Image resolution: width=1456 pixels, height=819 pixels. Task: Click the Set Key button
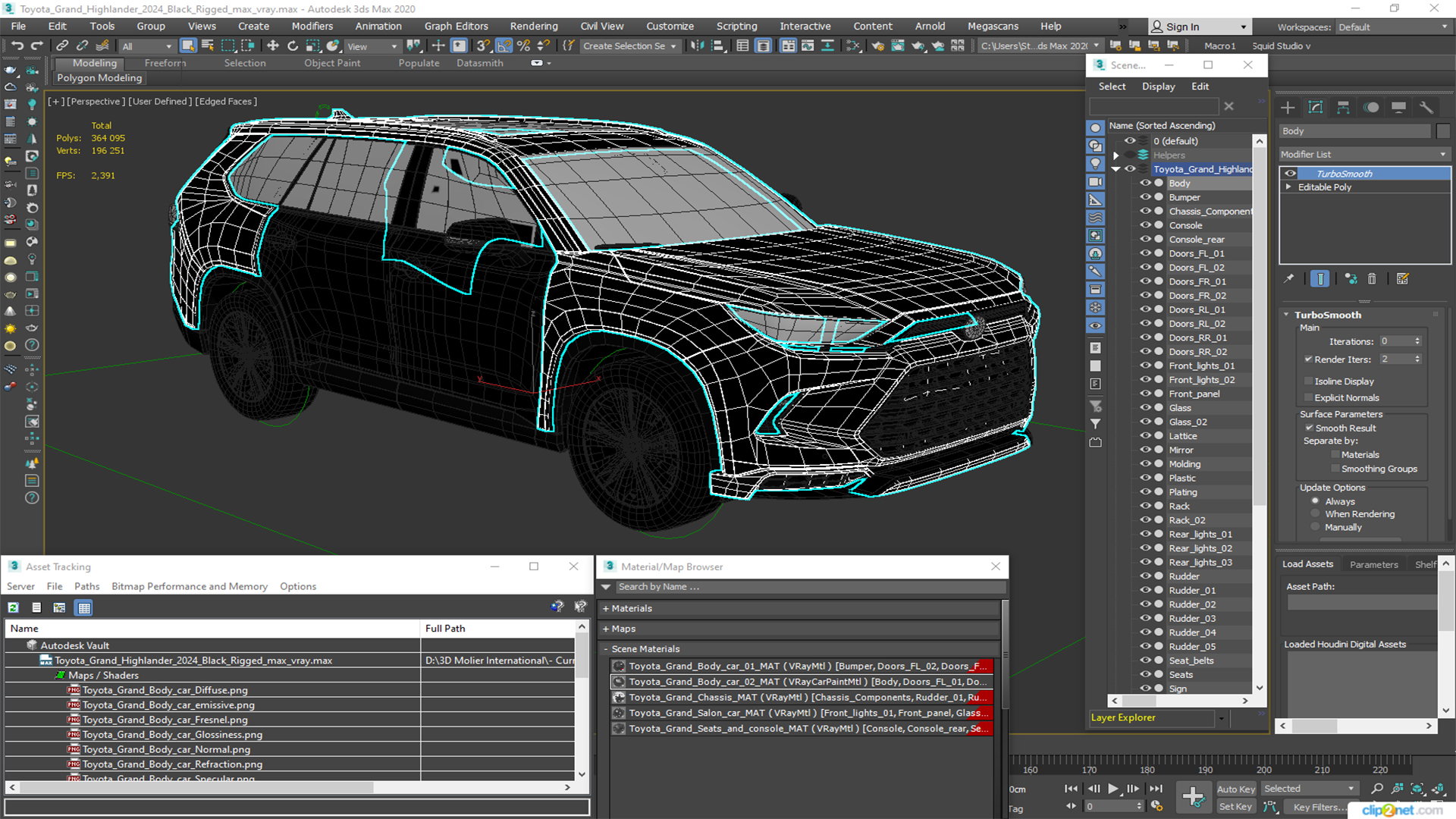1235,807
